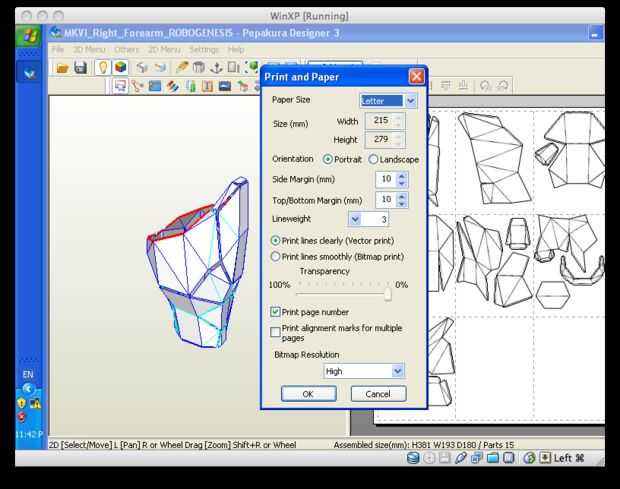Screen dimensions: 620x489
Task: Increase Side Margin with the up arrow
Action: click(x=402, y=176)
